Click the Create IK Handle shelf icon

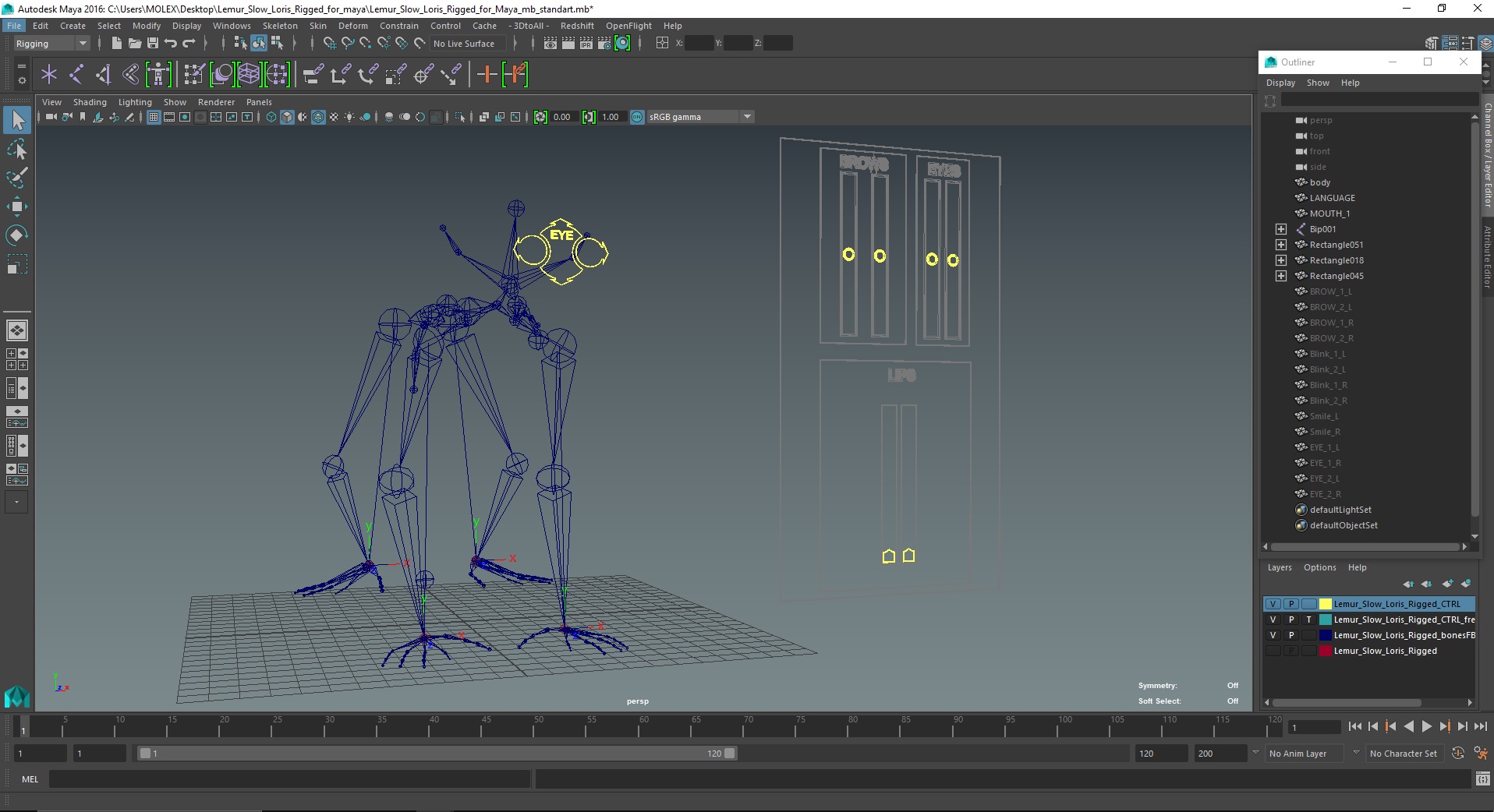pyautogui.click(x=103, y=75)
